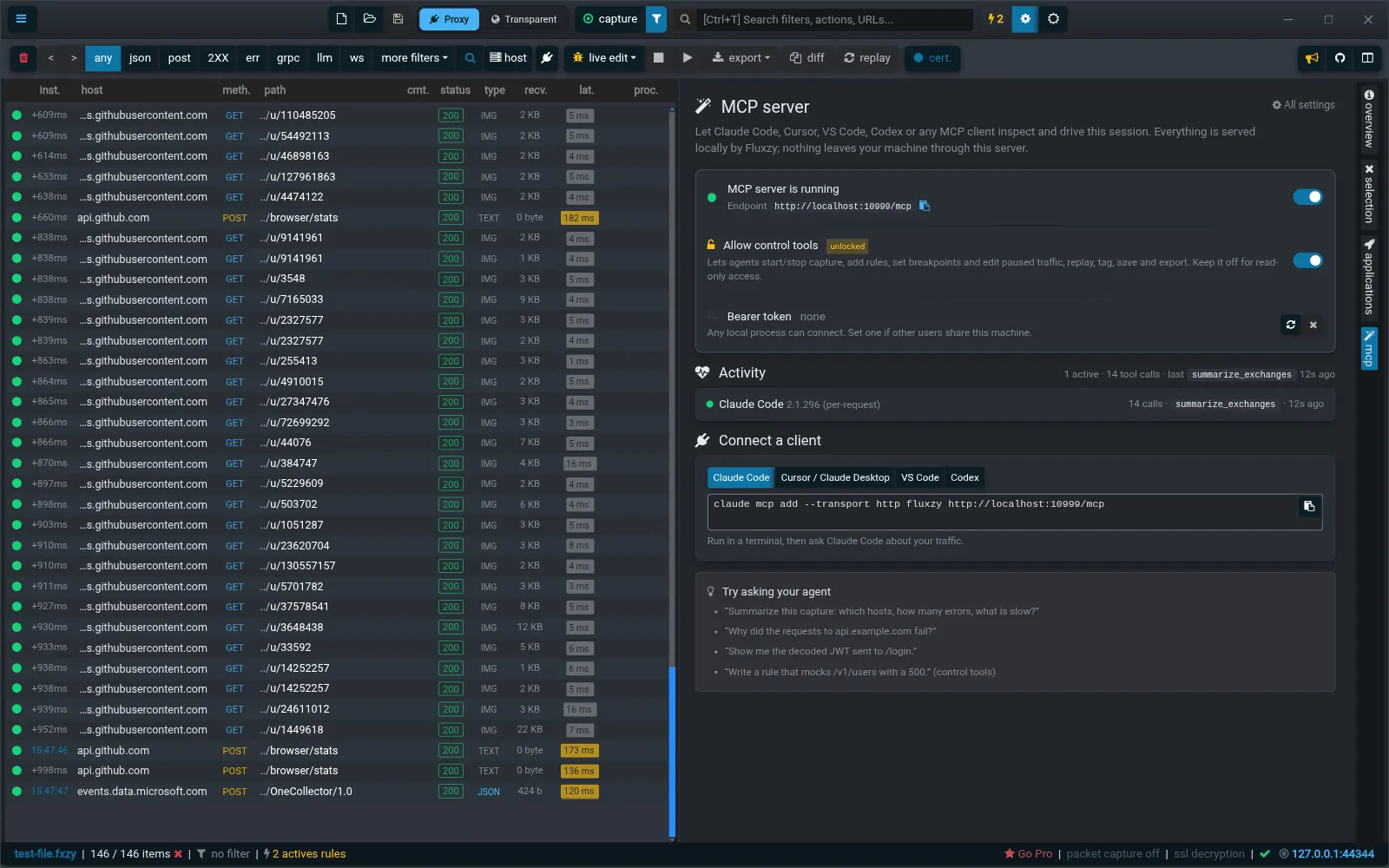The image size is (1389, 868).
Task: Resume with the play icon
Action: (x=688, y=58)
